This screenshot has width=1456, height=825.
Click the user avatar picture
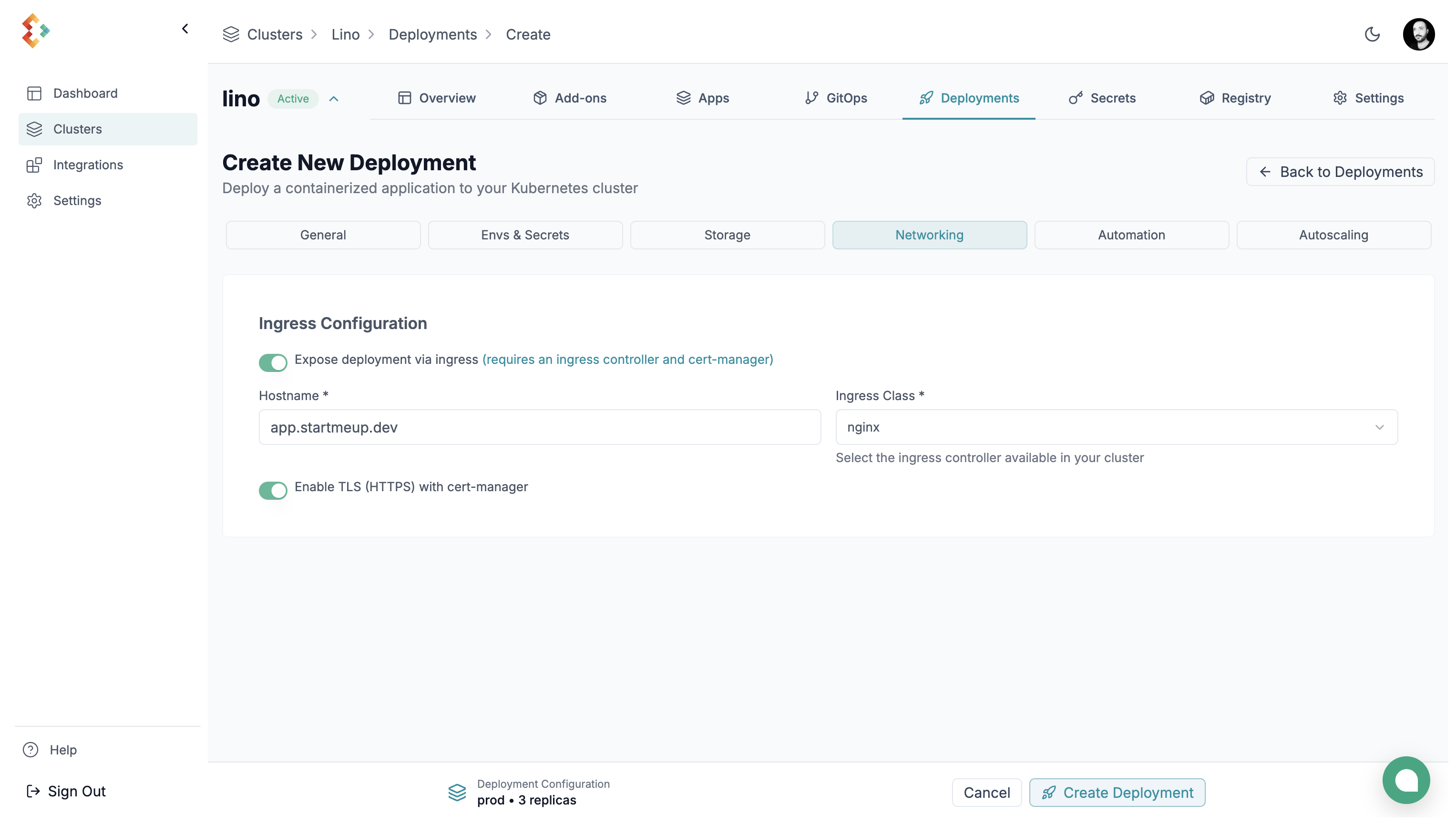click(1418, 34)
